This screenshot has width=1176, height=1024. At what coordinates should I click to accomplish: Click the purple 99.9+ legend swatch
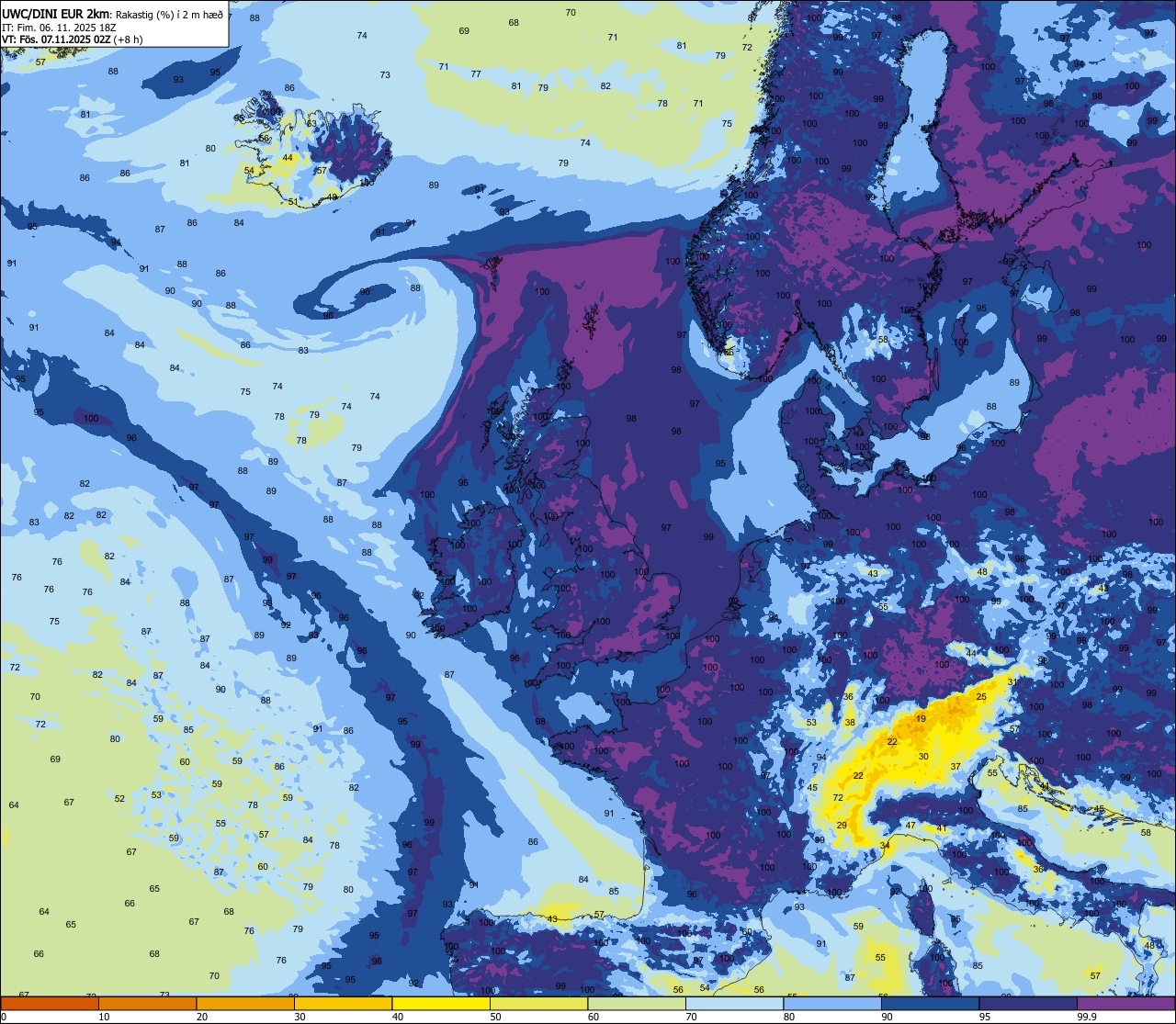click(1125, 1003)
